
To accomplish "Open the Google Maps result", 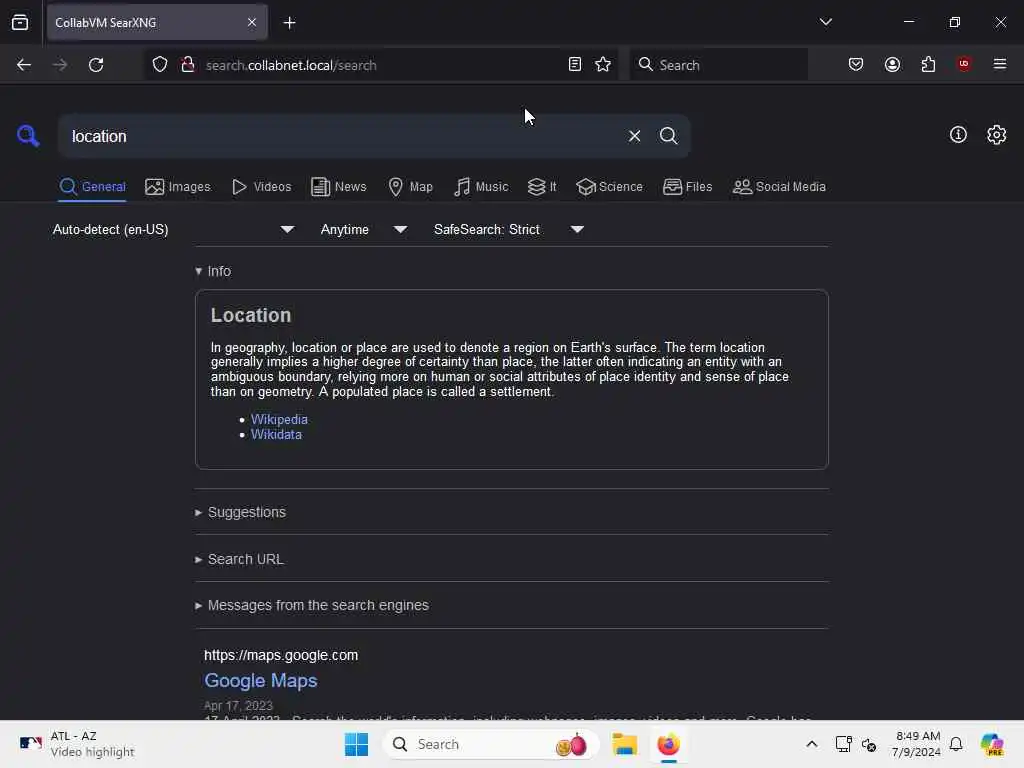I will click(261, 680).
